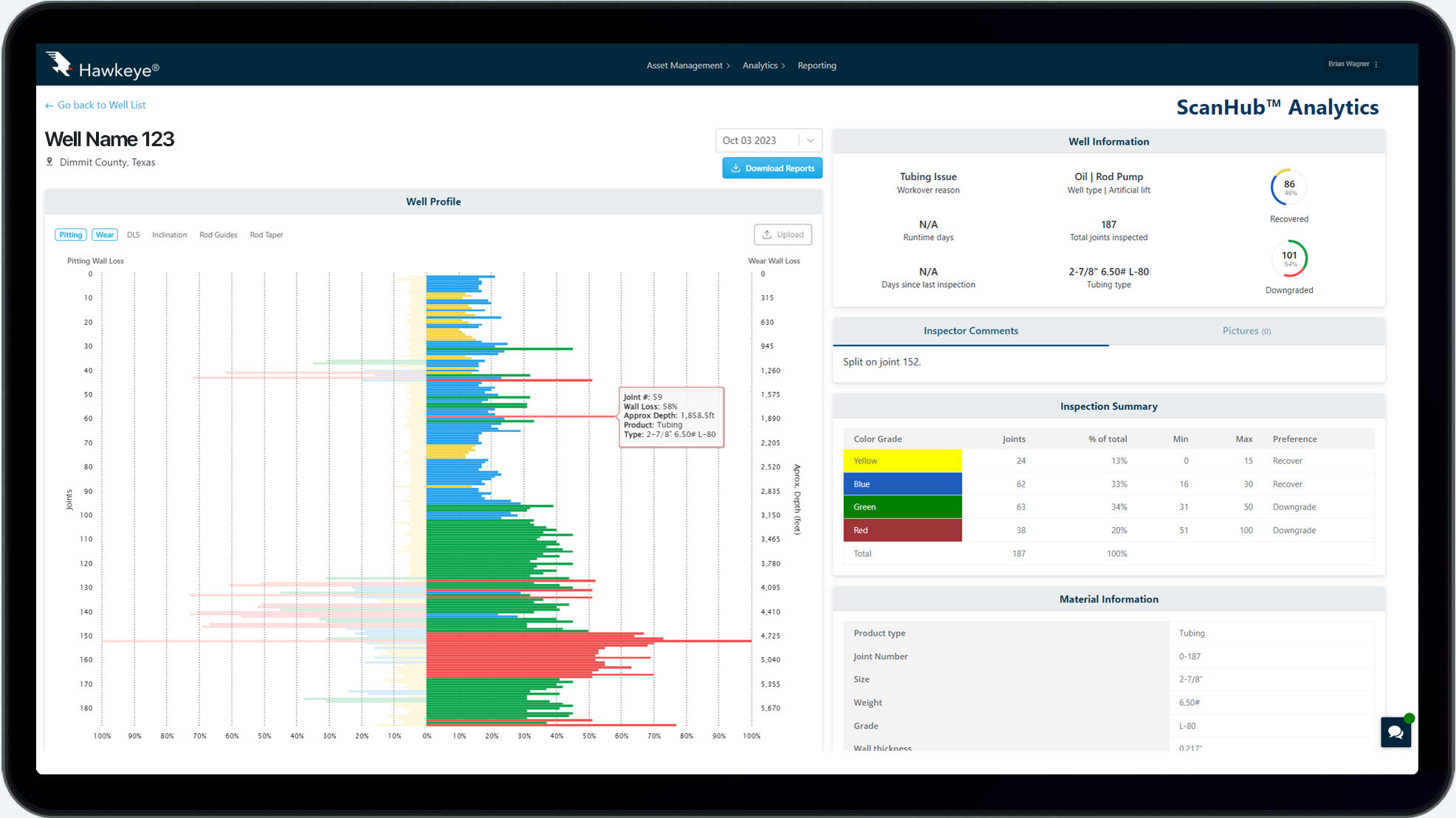Expand the Analytics menu
The width and height of the screenshot is (1456, 818).
(763, 66)
